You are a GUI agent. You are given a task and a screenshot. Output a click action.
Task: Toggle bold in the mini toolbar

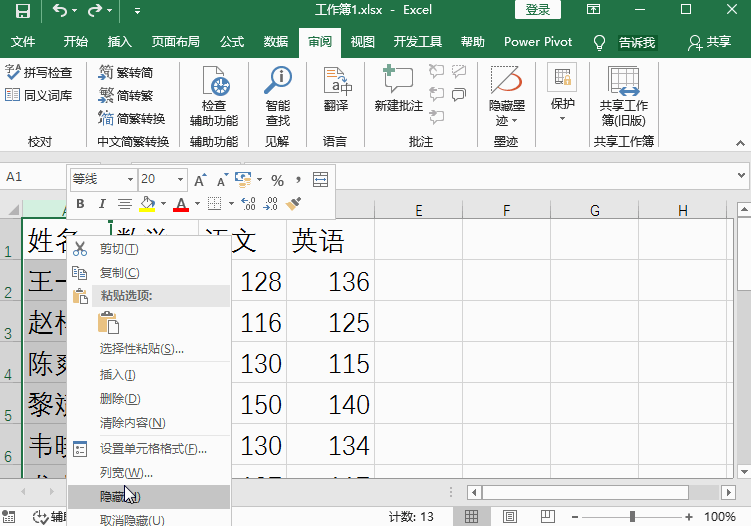click(80, 204)
